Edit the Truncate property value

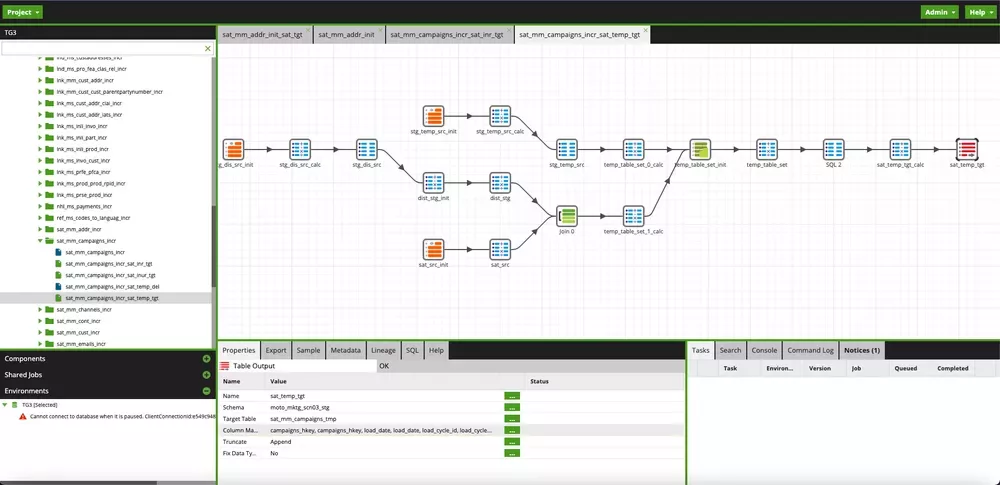pos(512,442)
